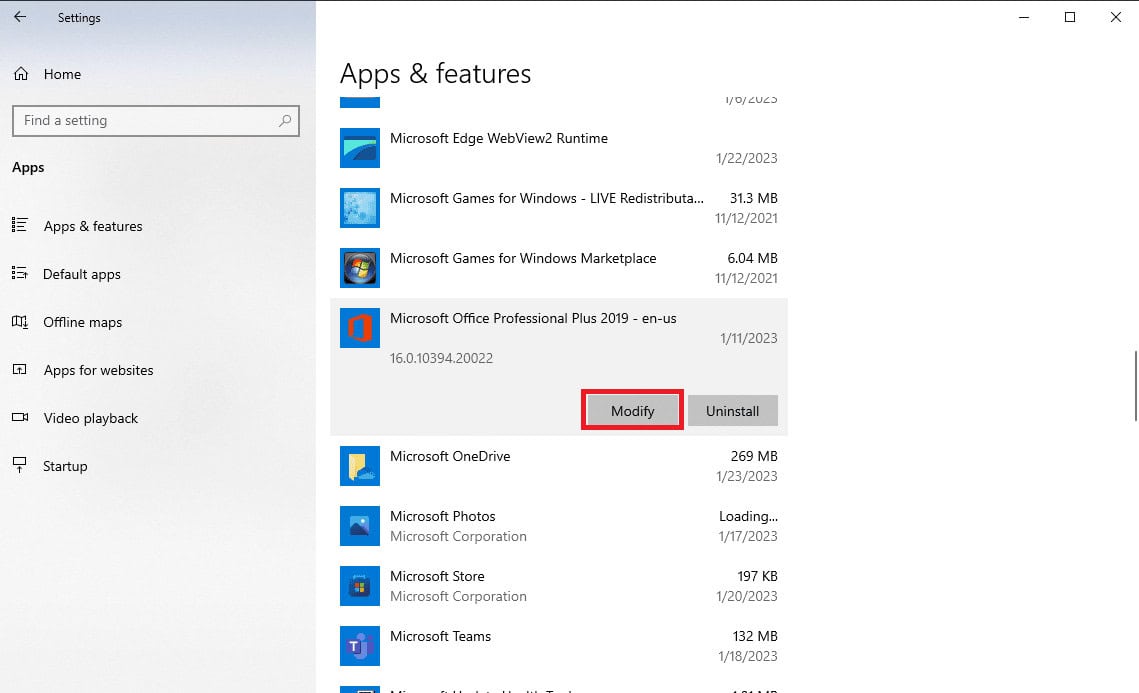Open Default apps settings page

pos(81,274)
